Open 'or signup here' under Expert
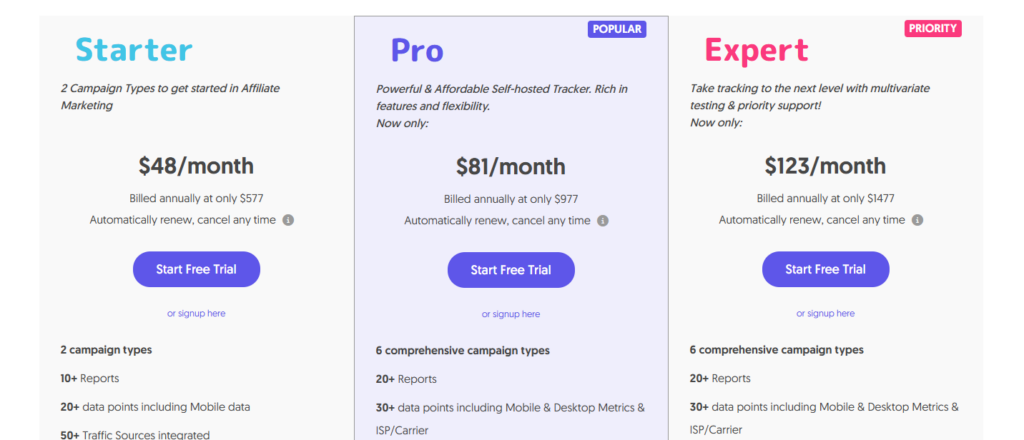 click(825, 313)
